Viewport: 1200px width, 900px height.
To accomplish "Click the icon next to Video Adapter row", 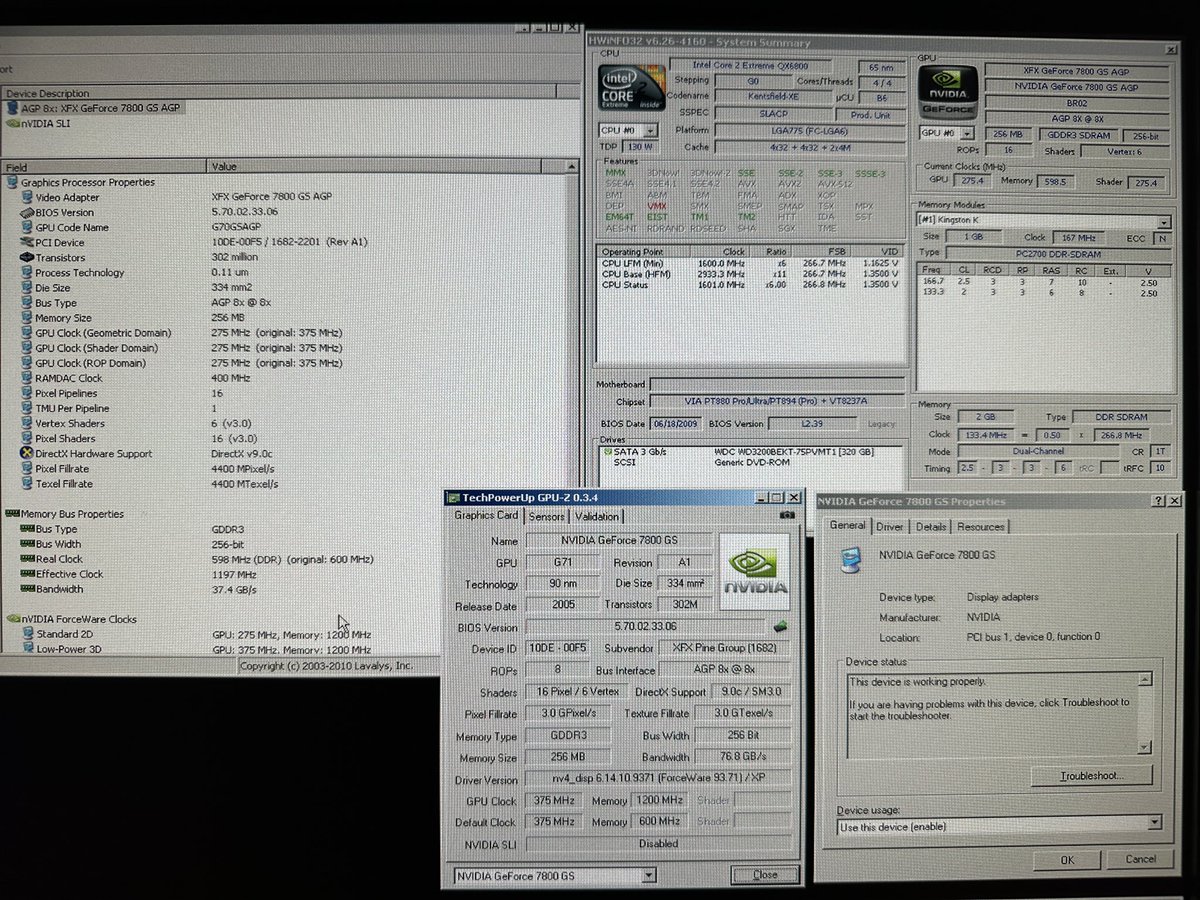I will (27, 197).
